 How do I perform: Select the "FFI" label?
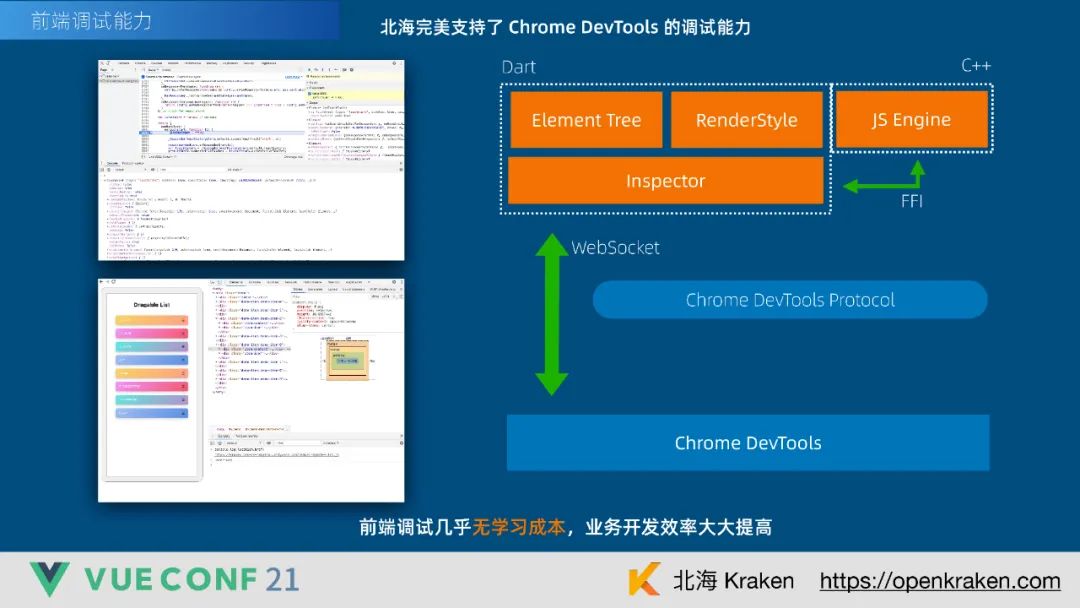coord(912,201)
